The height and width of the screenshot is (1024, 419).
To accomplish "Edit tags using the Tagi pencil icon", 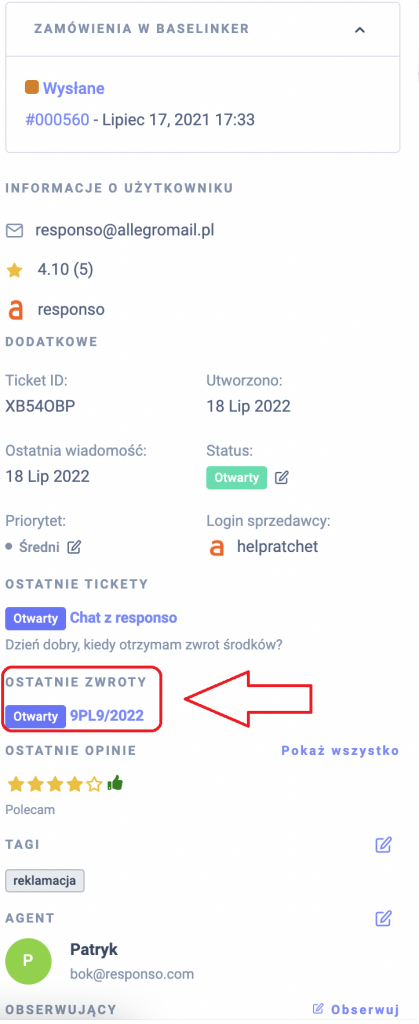I will 383,845.
